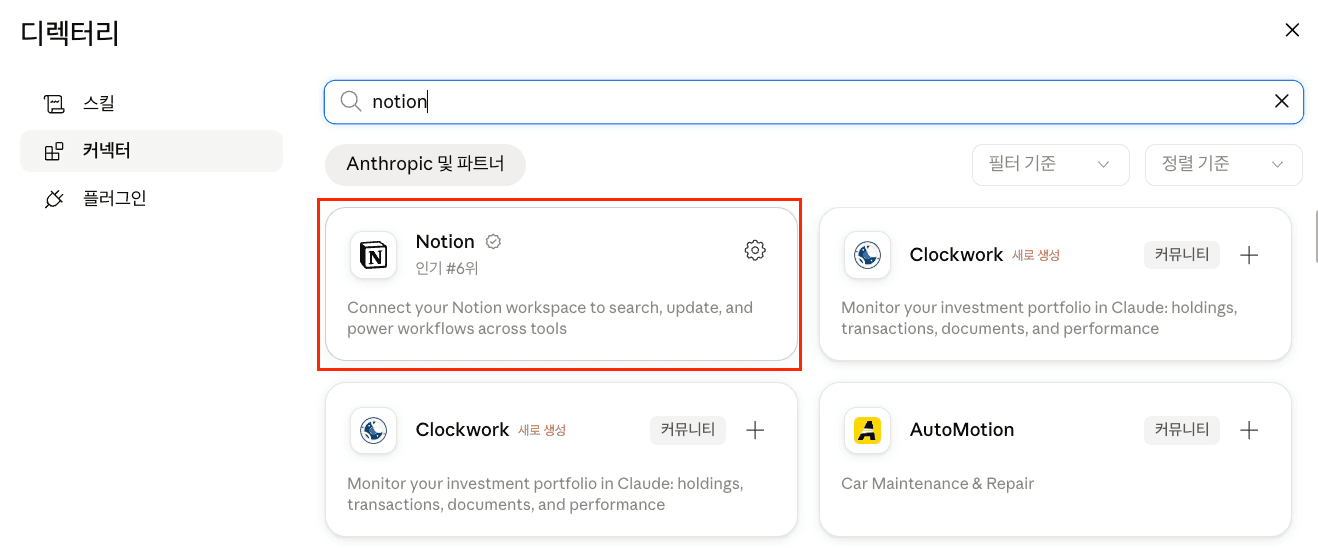The image size is (1318, 548).
Task: Click the search magnifier icon
Action: [x=351, y=101]
